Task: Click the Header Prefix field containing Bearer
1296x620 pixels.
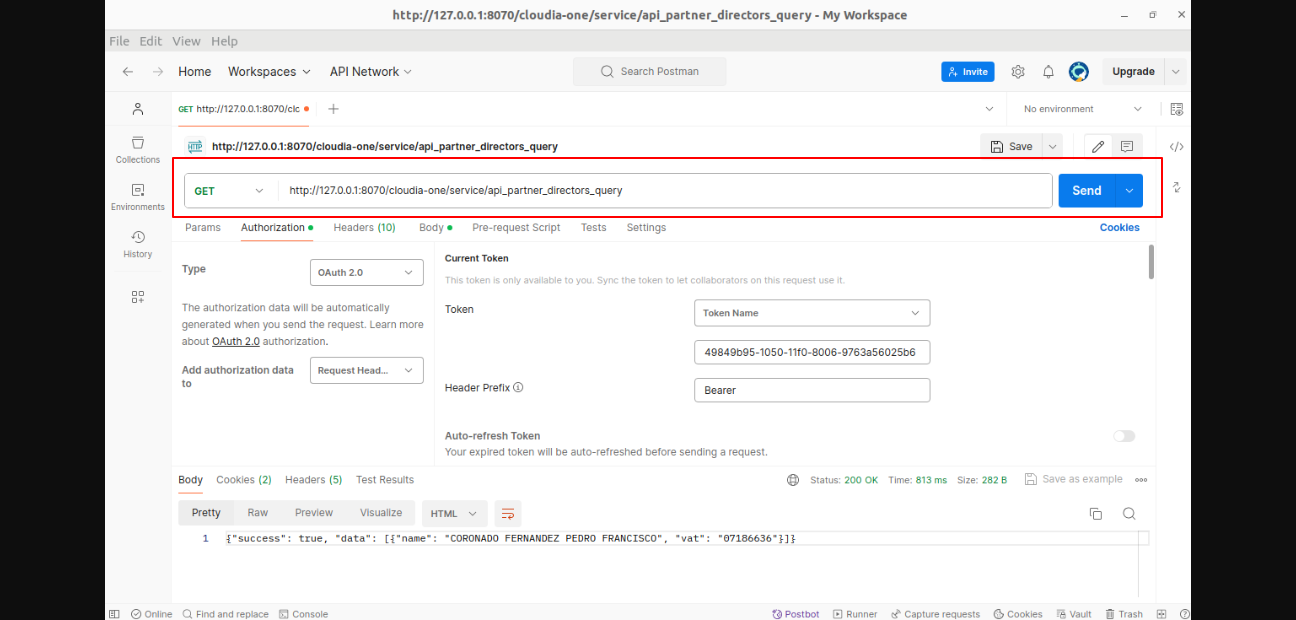Action: pyautogui.click(x=812, y=390)
